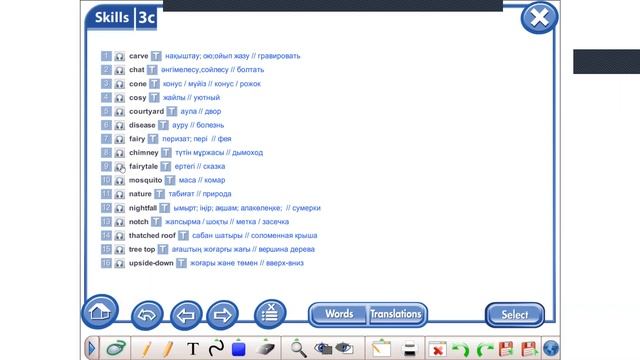This screenshot has height=360, width=640.
Task: Play audio for upside-down
Action: point(119,263)
